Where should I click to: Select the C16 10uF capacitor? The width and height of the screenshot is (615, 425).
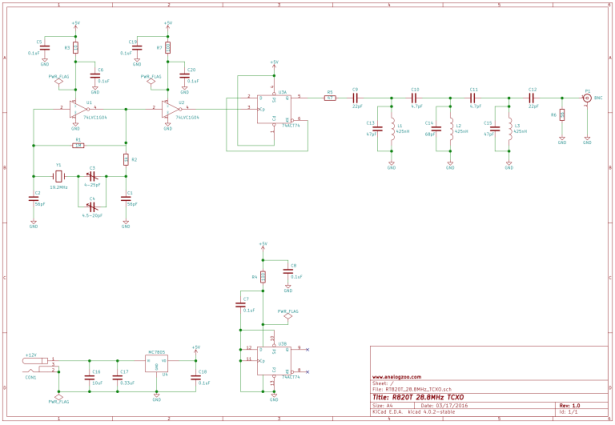point(89,377)
